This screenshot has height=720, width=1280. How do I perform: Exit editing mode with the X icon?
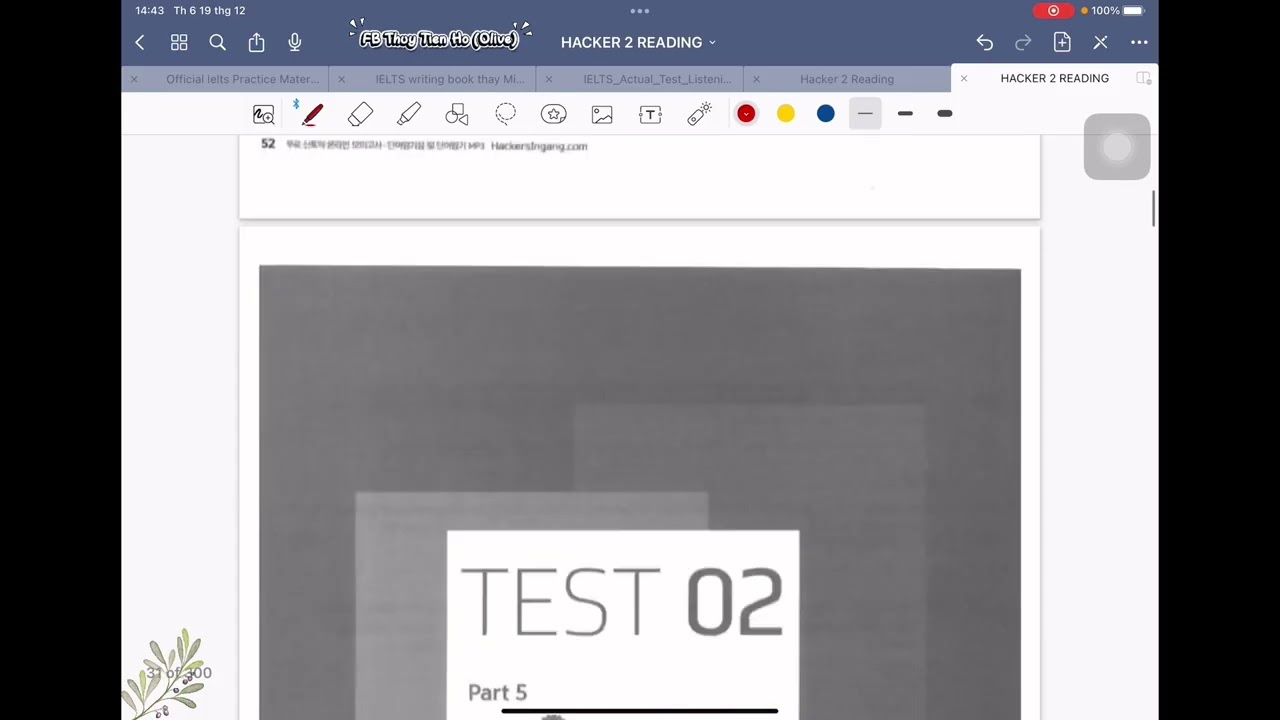(1100, 42)
